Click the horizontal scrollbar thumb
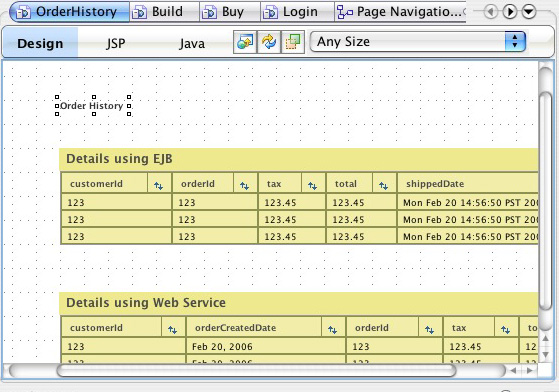Viewport: 559px width, 392px height. [x=256, y=371]
